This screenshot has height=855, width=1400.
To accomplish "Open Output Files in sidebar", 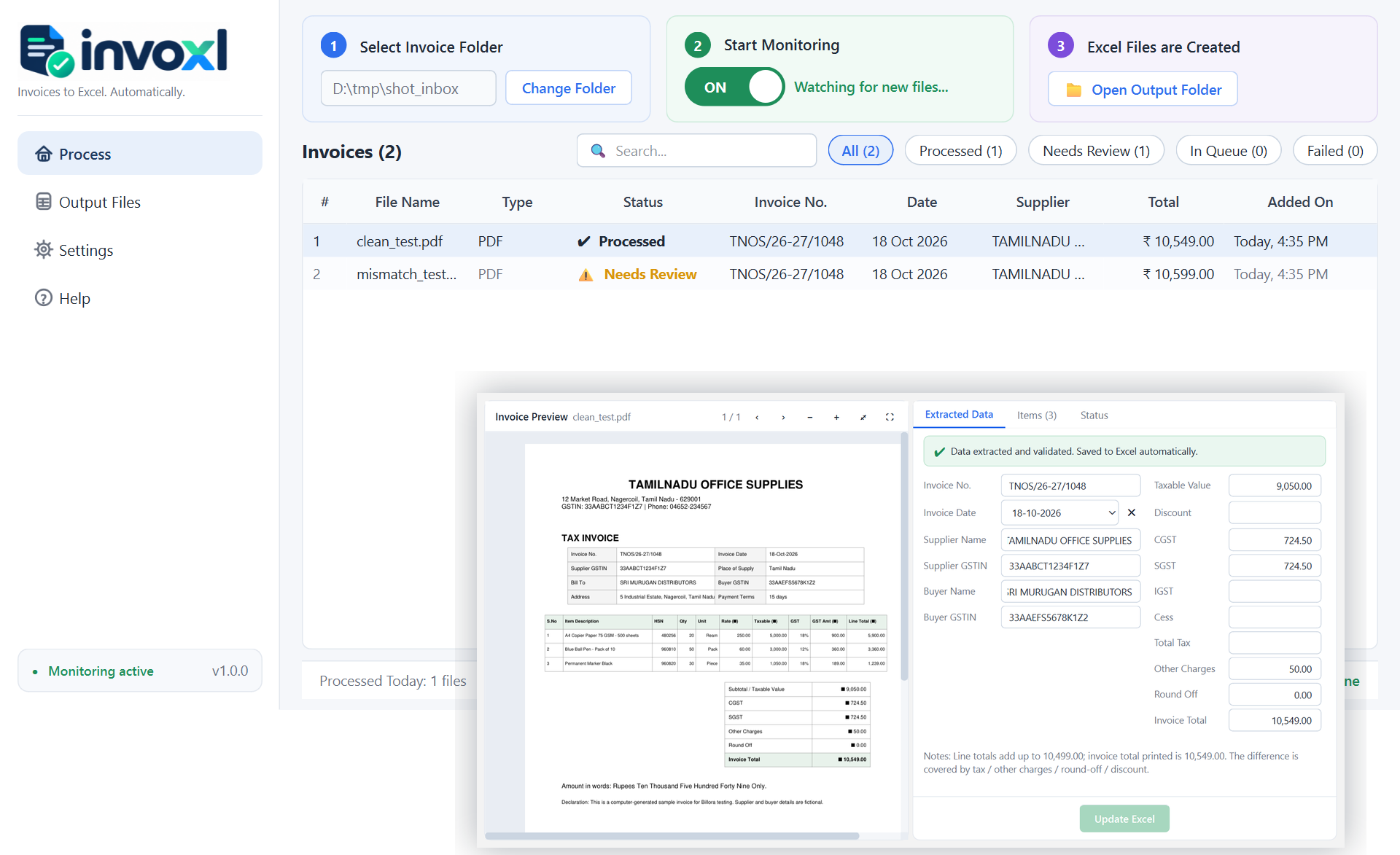I will click(140, 202).
